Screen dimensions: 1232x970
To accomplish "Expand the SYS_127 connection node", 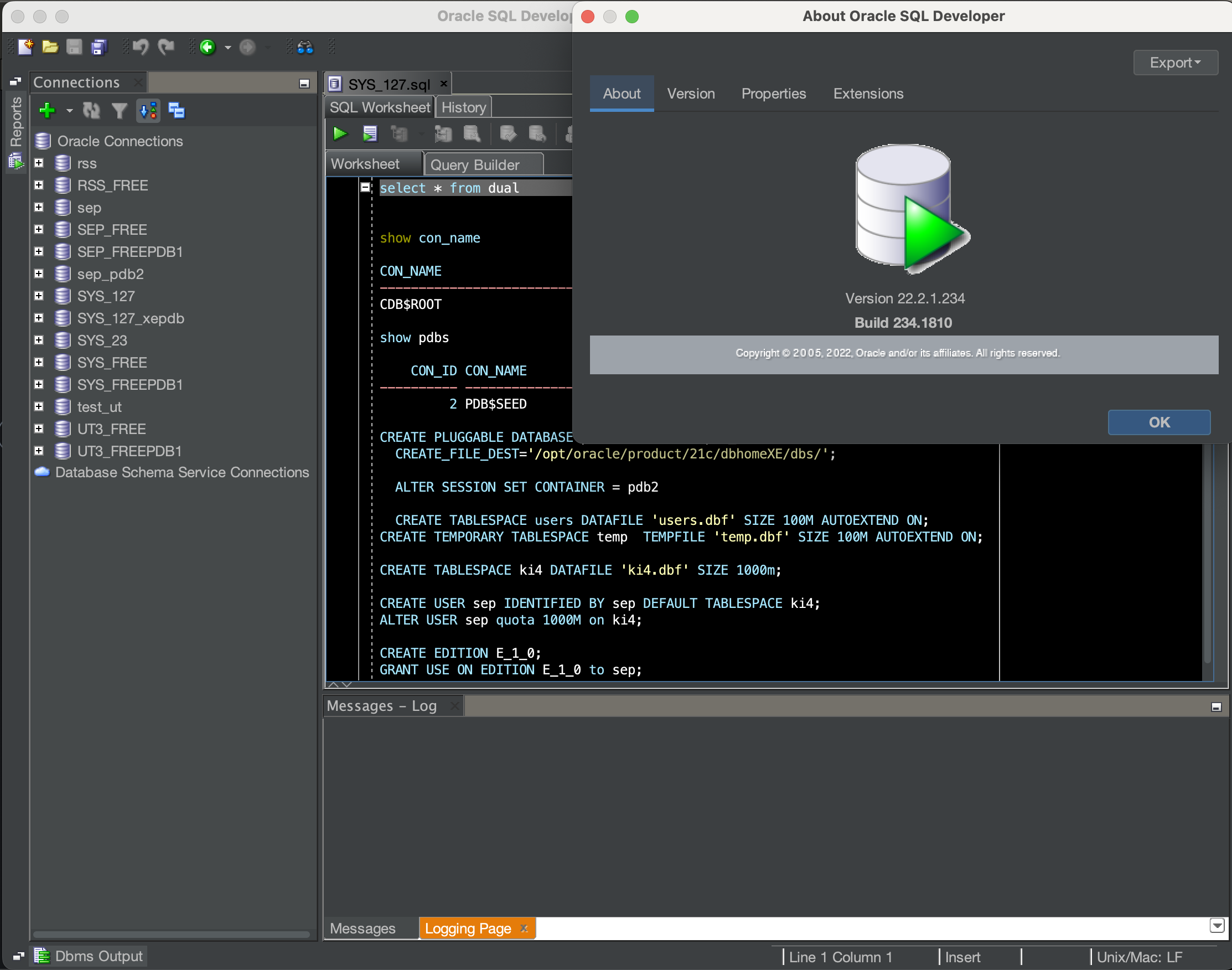I will (x=39, y=296).
